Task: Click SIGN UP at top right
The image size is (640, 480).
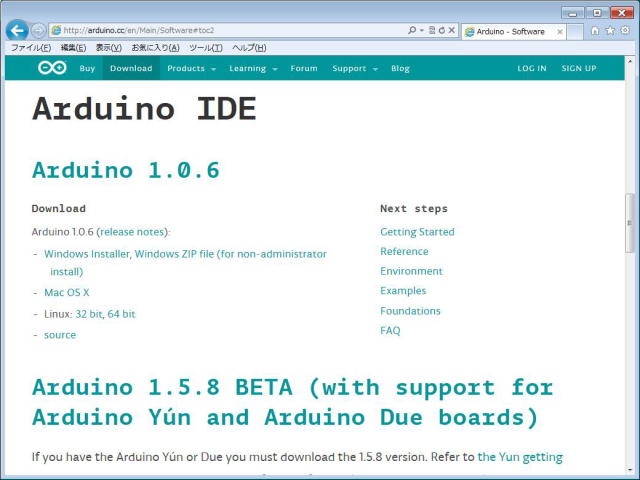Action: click(579, 68)
